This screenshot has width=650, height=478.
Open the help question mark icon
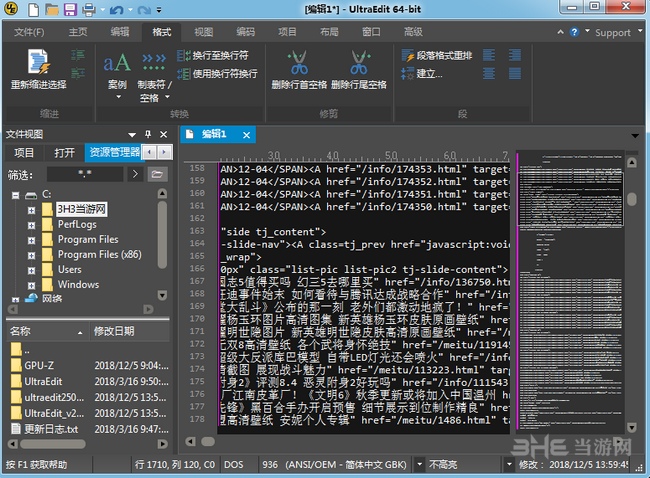pos(574,32)
